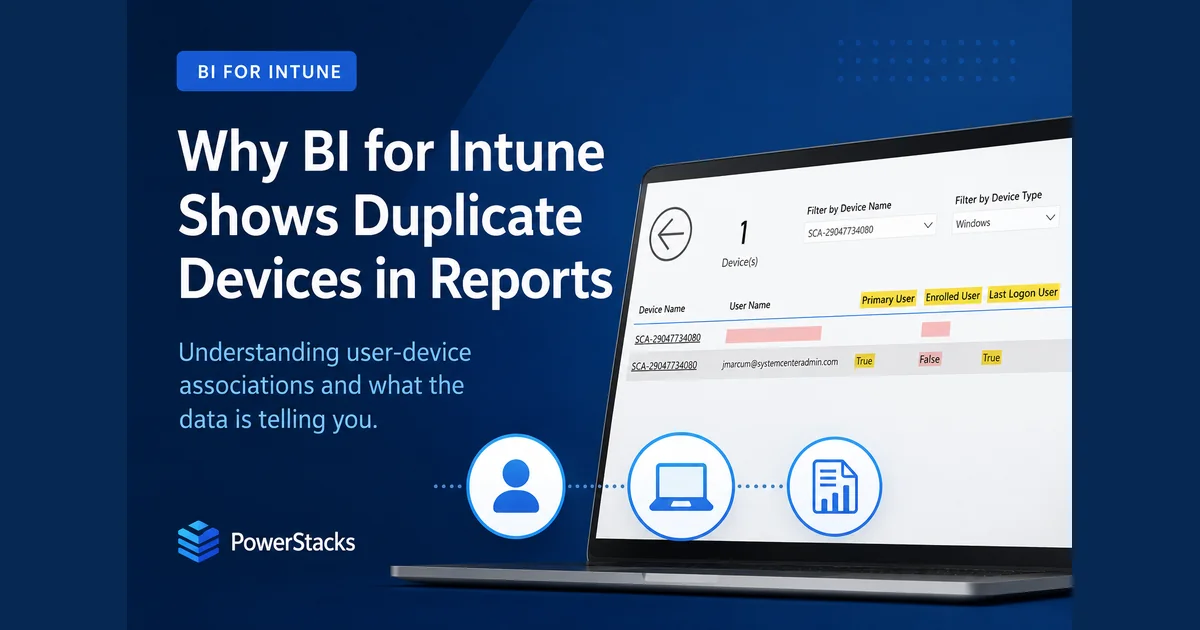The width and height of the screenshot is (1200, 630).
Task: Click the True primary user value
Action: (864, 361)
